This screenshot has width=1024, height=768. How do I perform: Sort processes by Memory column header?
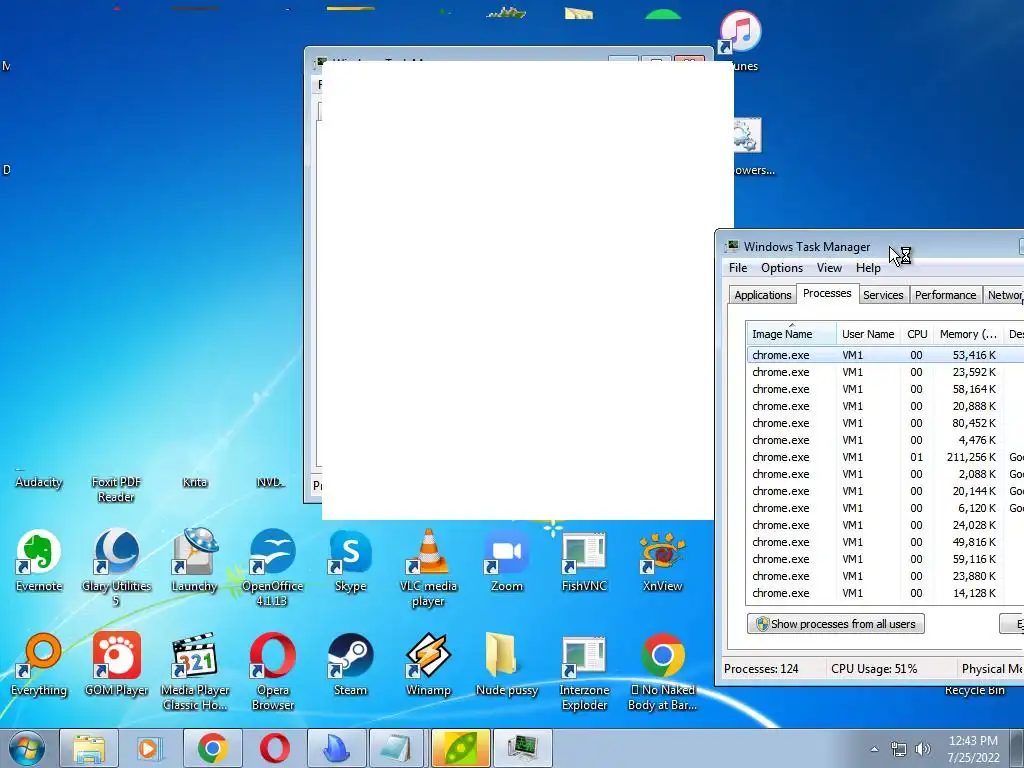click(x=968, y=334)
